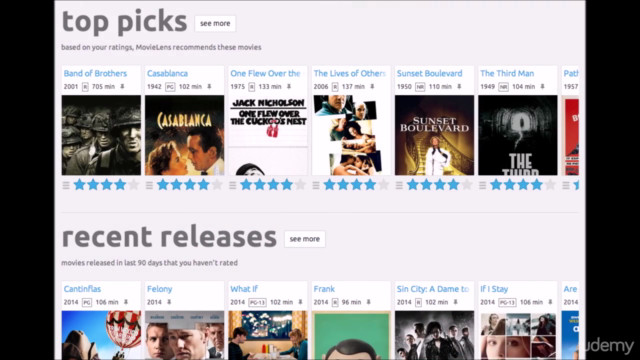Give The Third Man a fifth star

click(550, 185)
